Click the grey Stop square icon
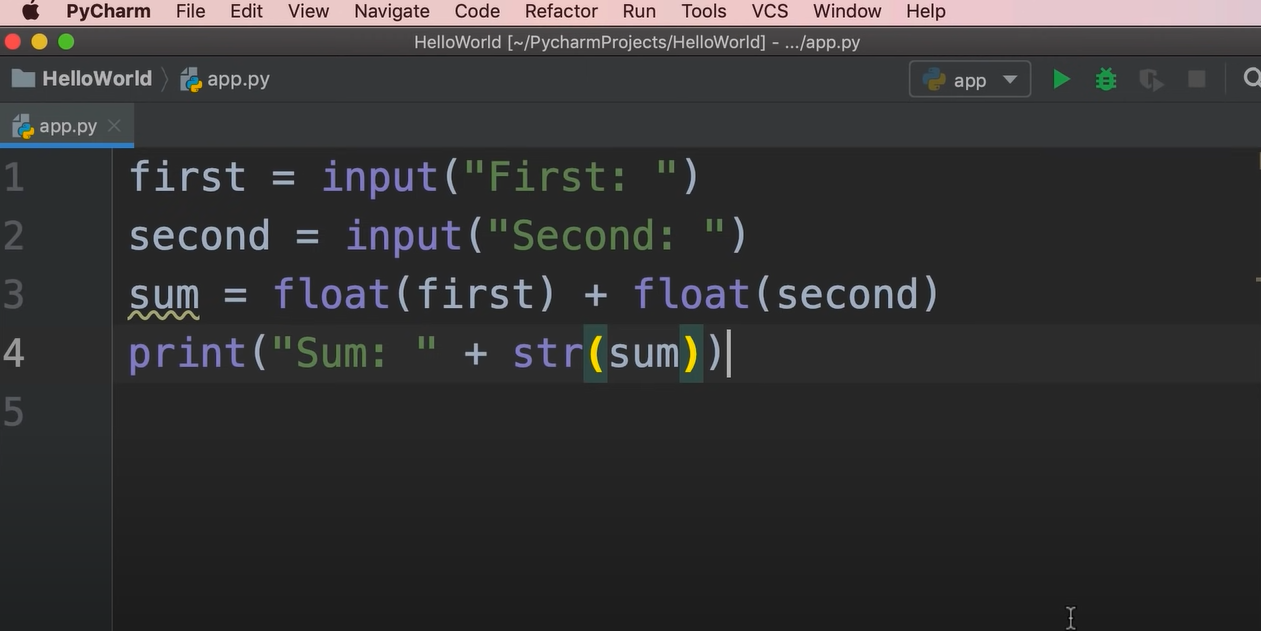This screenshot has height=631, width=1261. coord(1196,79)
